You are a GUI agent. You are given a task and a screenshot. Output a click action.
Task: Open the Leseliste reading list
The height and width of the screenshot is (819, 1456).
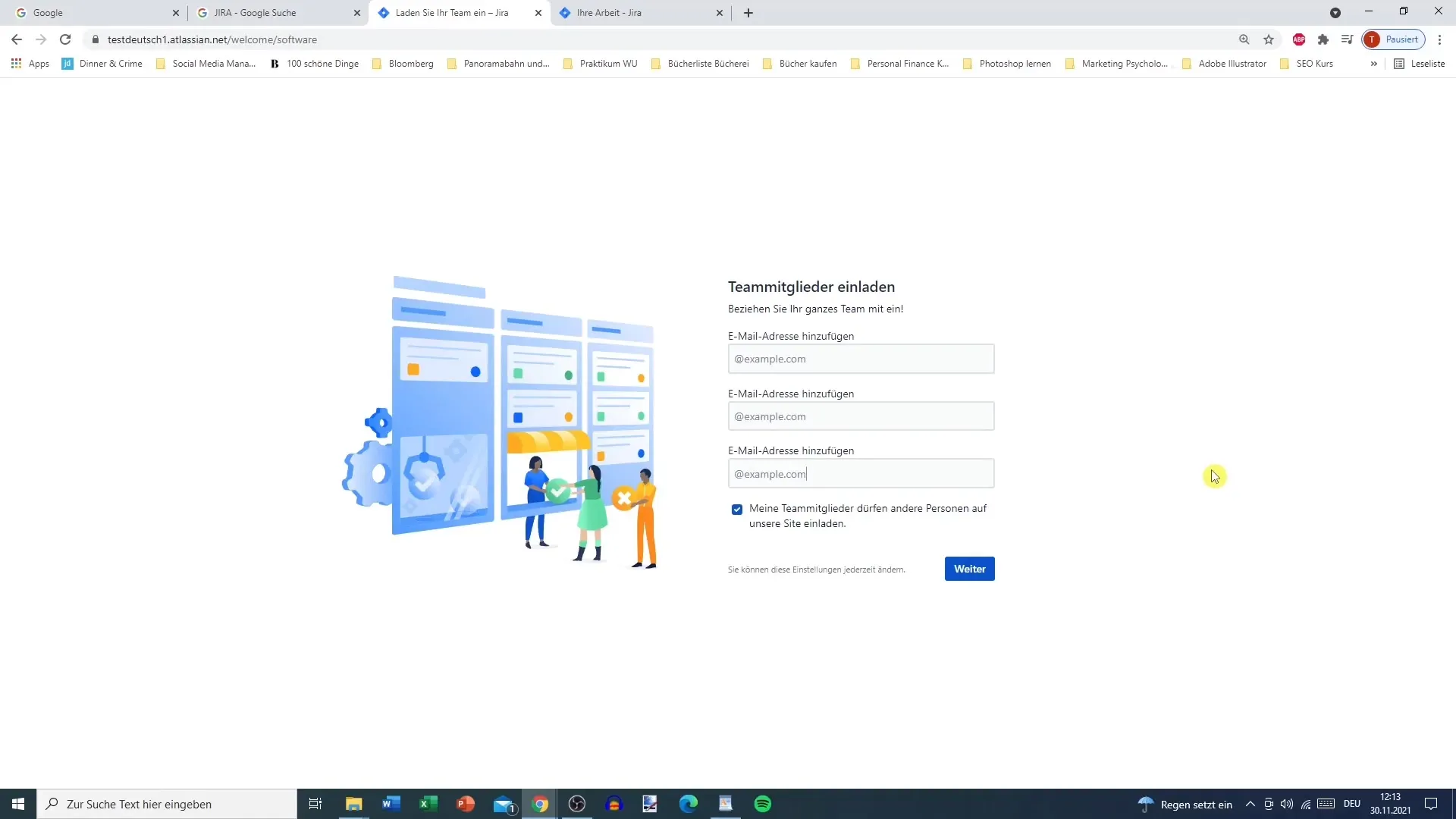(1420, 64)
